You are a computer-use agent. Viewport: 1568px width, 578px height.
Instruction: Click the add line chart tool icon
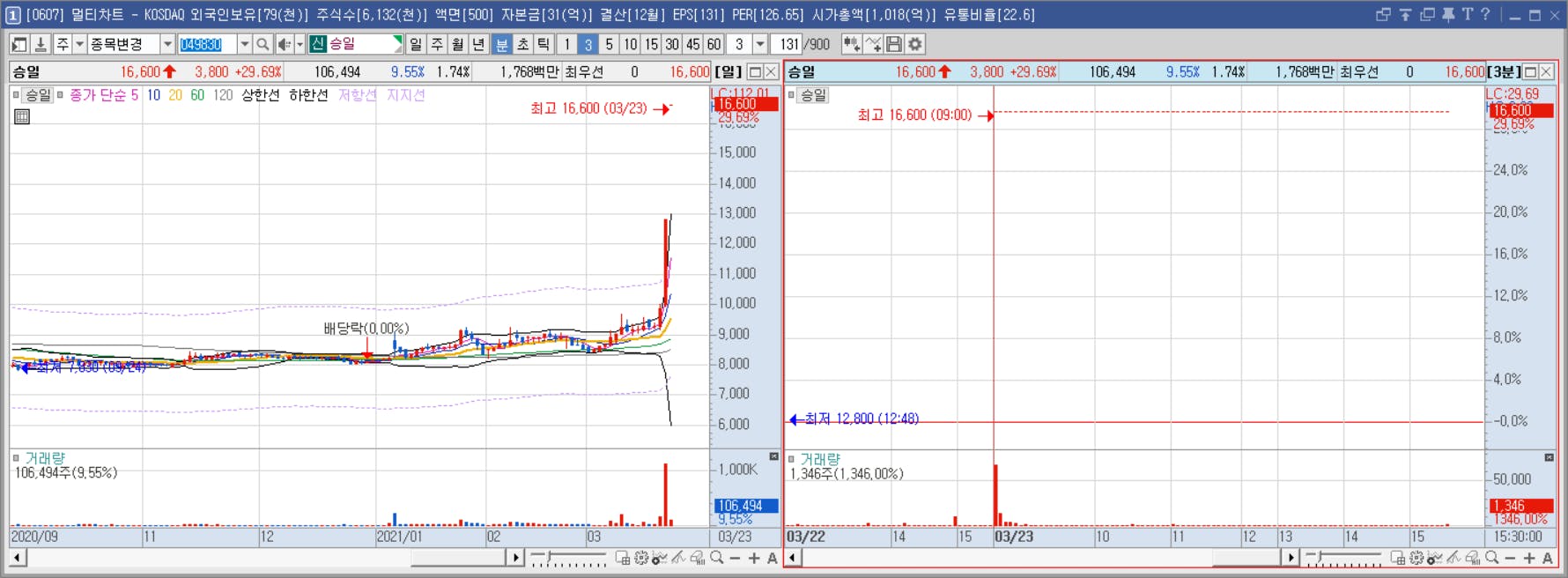[873, 44]
